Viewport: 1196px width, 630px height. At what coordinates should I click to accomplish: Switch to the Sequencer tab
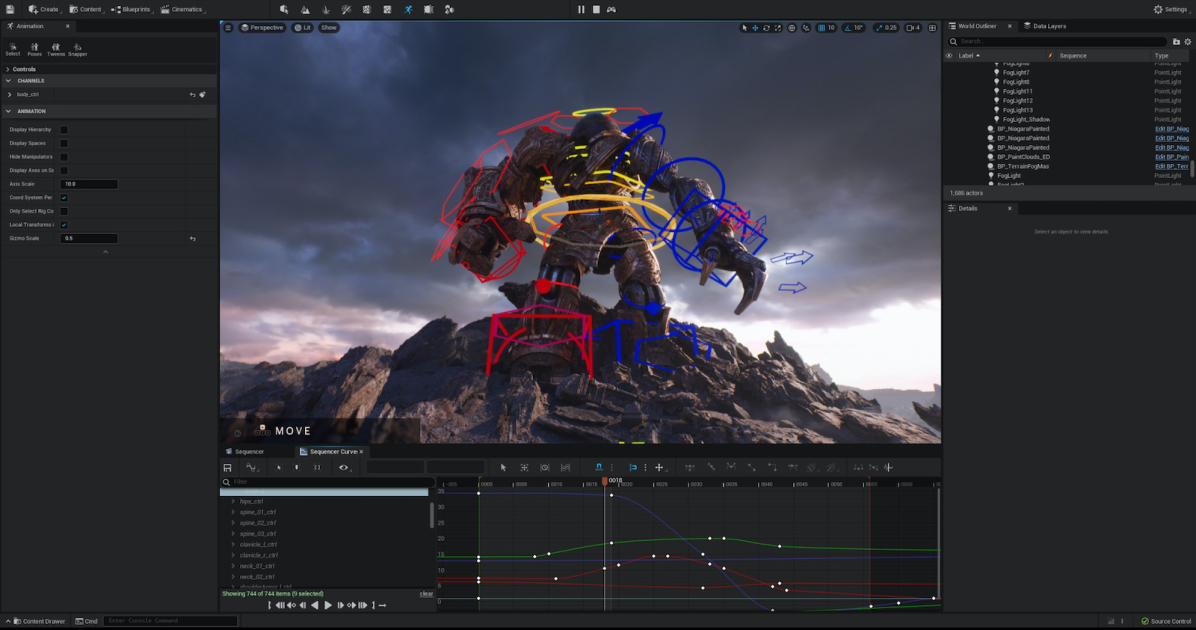point(248,451)
